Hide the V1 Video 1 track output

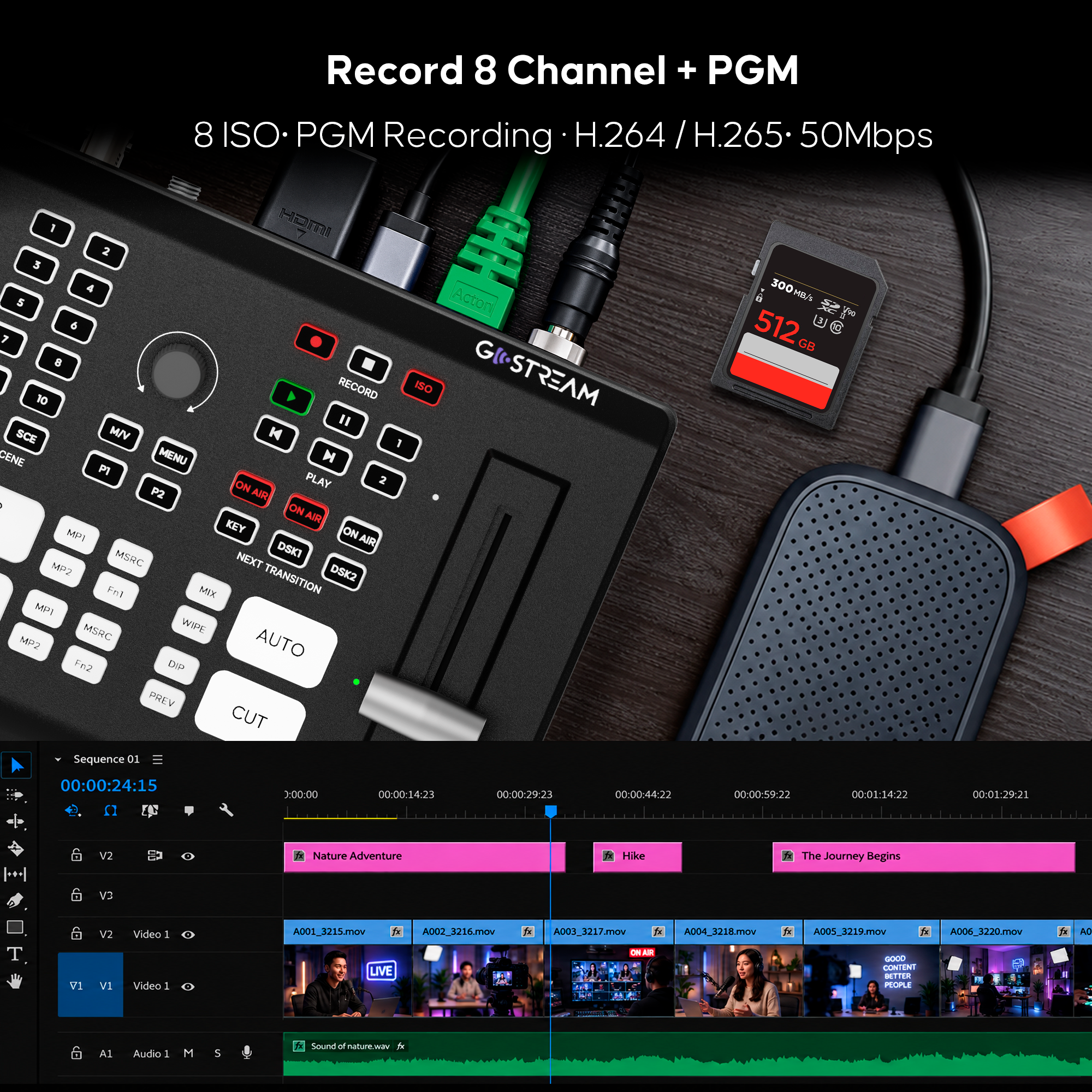click(x=188, y=987)
